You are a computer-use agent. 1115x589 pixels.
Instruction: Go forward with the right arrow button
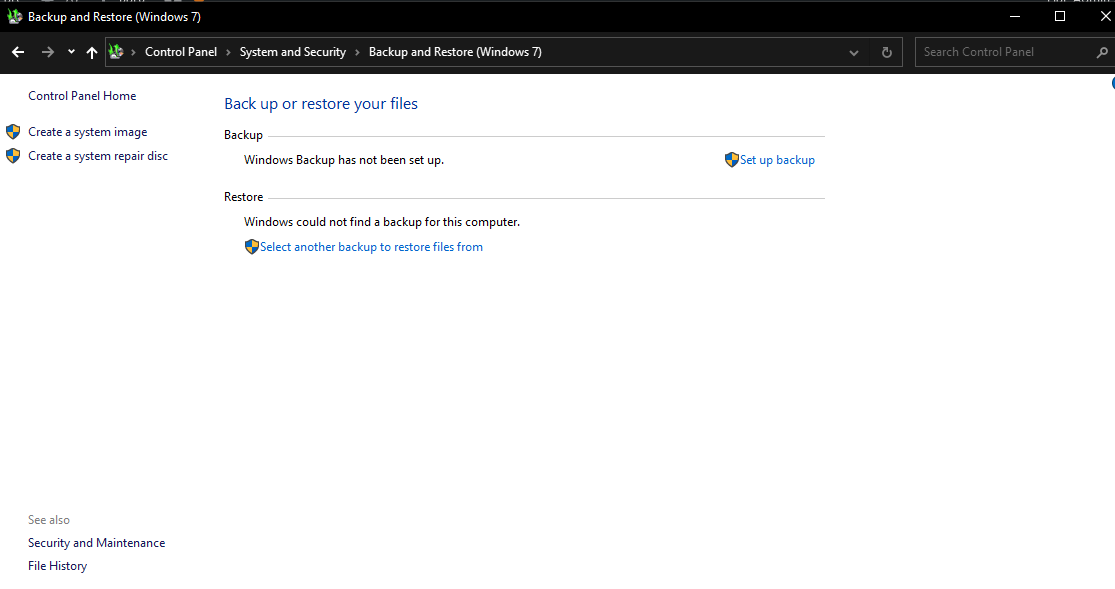[x=48, y=52]
